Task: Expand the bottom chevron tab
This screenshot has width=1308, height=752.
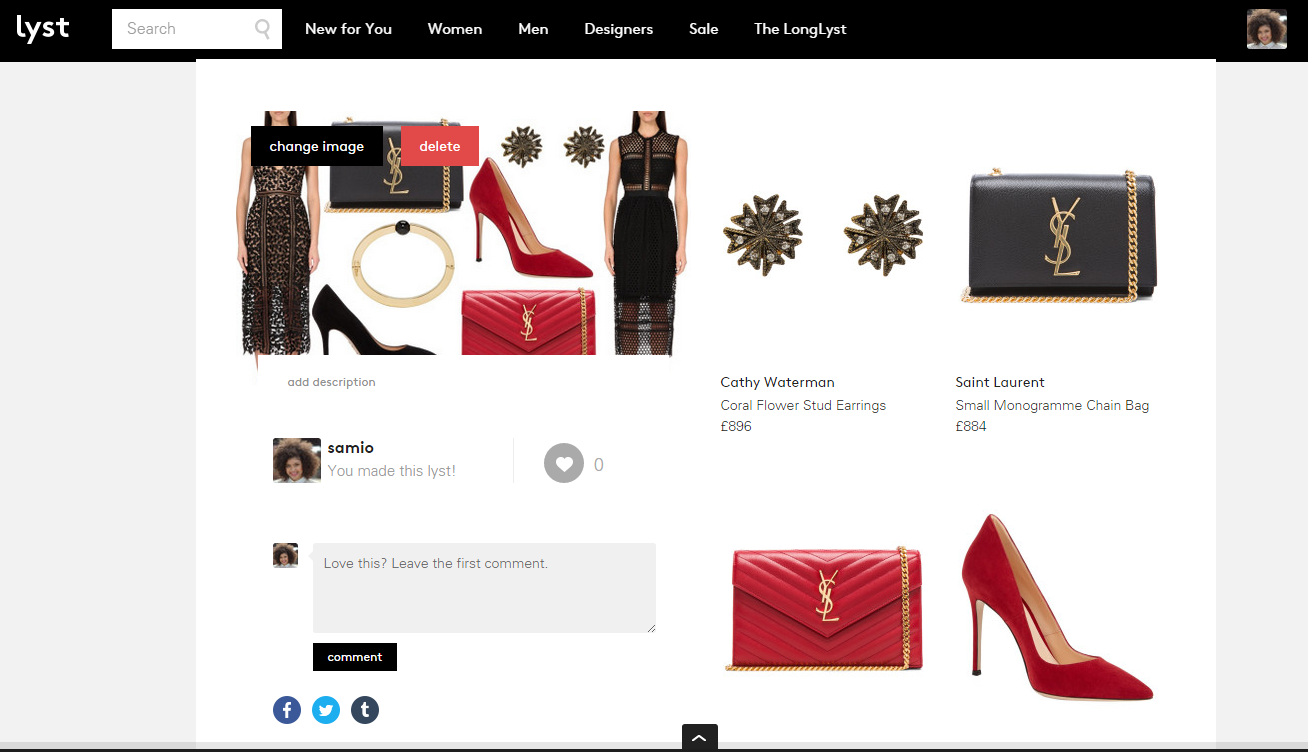Action: tap(700, 738)
